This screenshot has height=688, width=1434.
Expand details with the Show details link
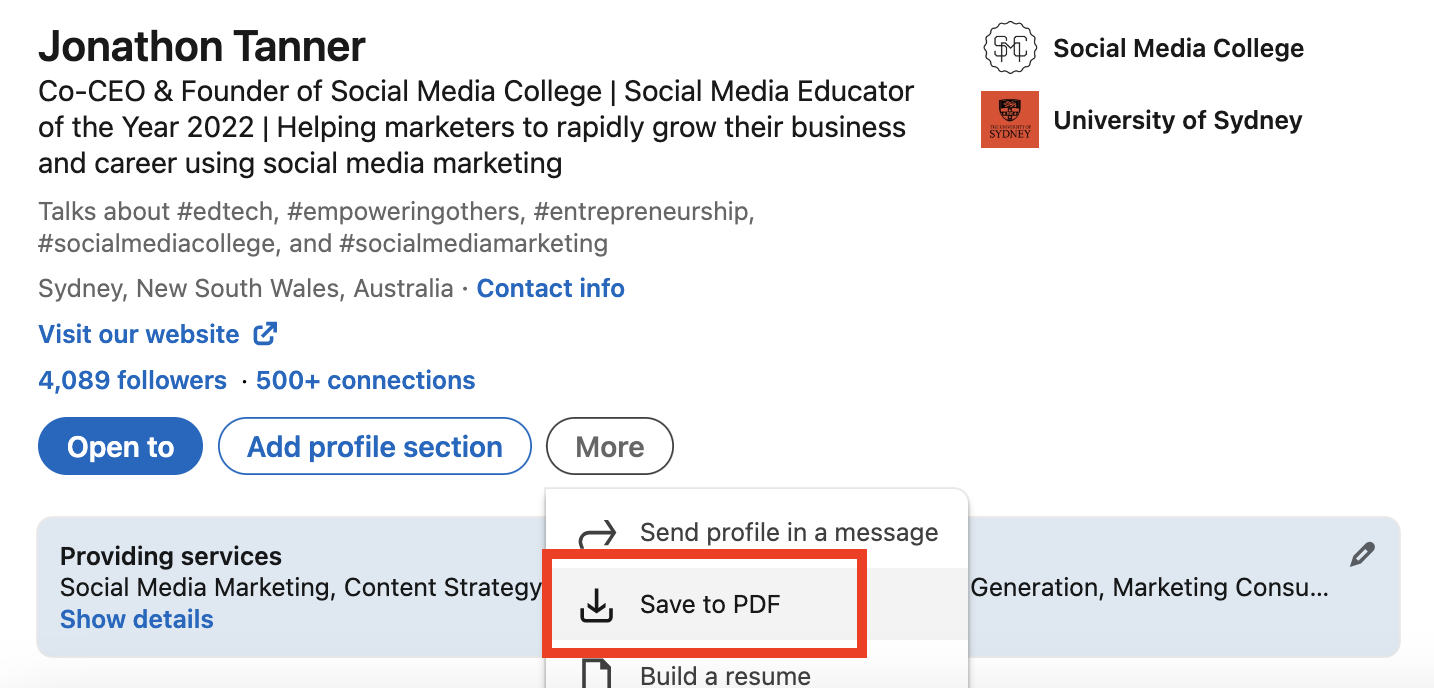click(136, 619)
